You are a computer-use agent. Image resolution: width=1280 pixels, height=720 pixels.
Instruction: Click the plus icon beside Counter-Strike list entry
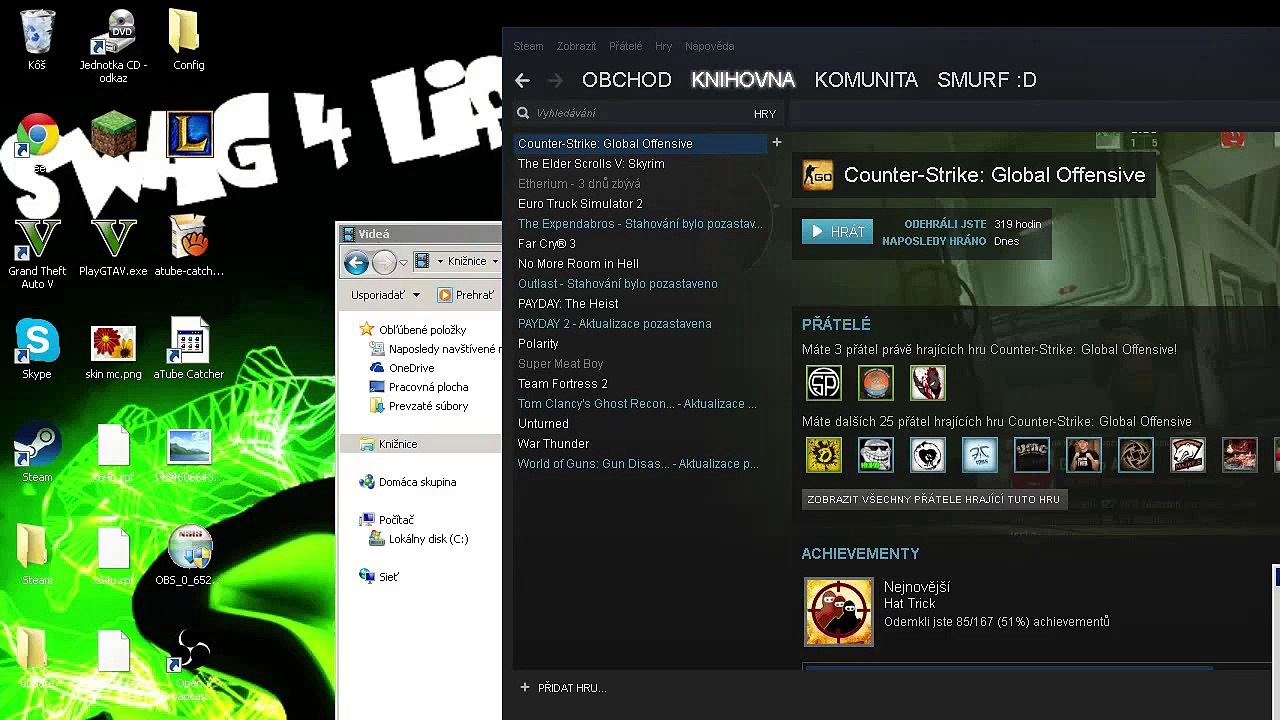[776, 143]
